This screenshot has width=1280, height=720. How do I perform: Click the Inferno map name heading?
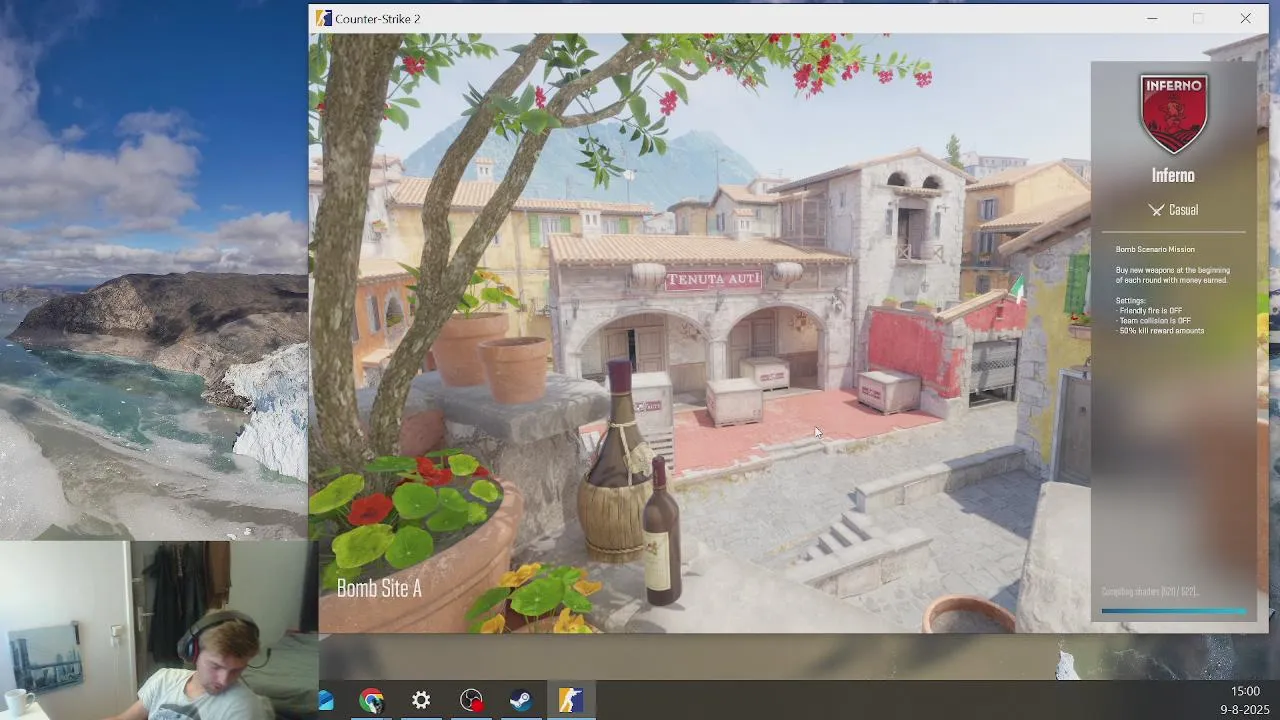tap(1173, 176)
